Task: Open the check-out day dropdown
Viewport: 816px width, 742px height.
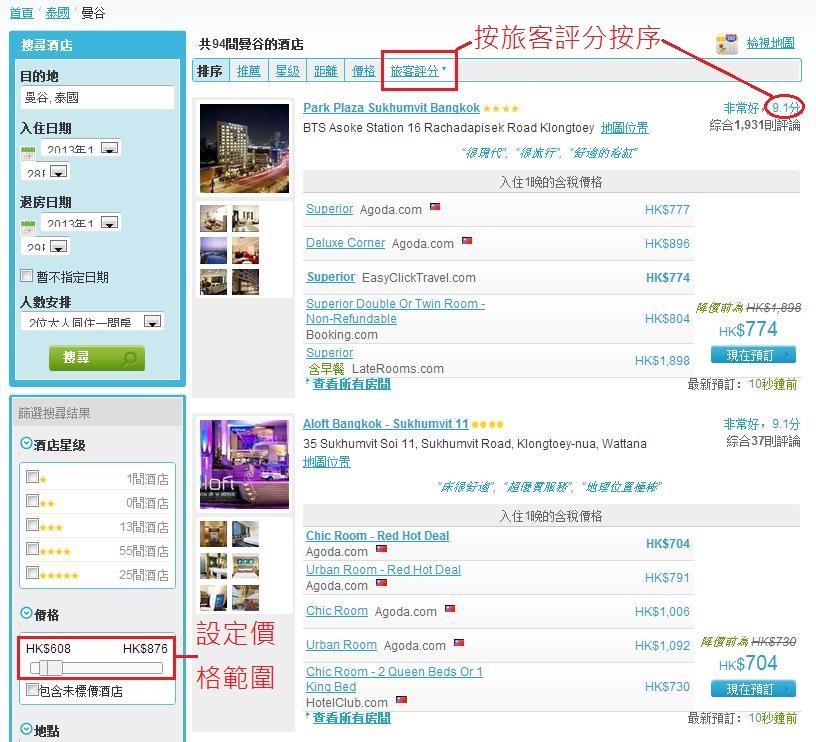Action: point(45,246)
